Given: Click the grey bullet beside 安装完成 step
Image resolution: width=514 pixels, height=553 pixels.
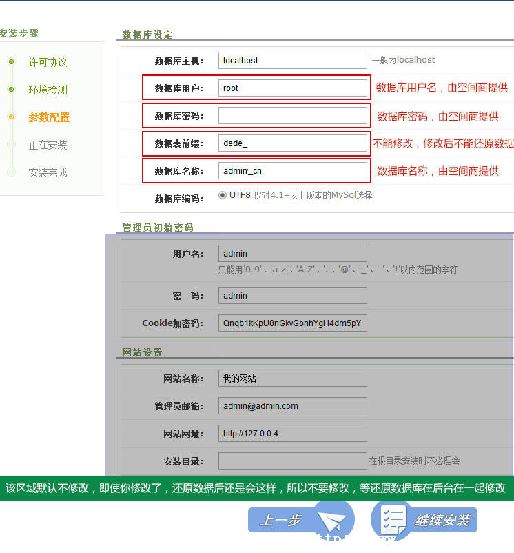Looking at the screenshot, I should (12, 172).
